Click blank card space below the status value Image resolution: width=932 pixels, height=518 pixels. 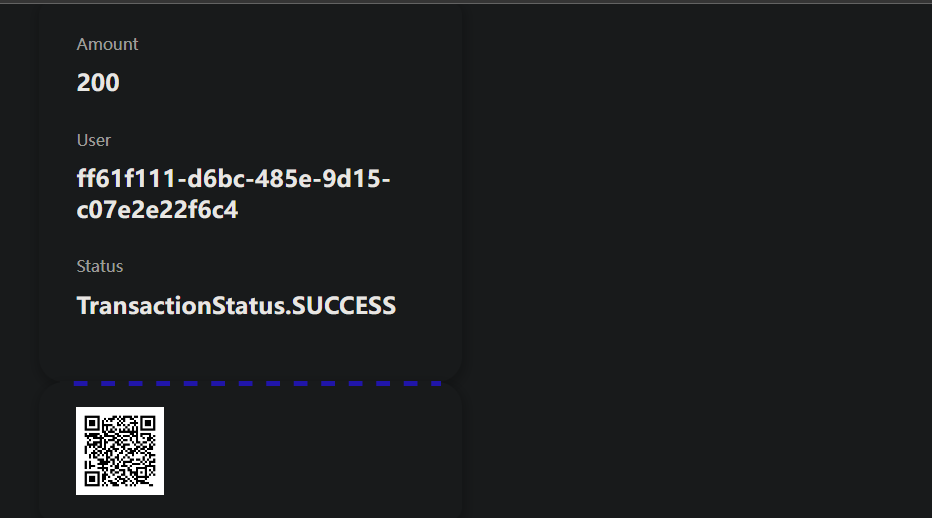(250, 347)
